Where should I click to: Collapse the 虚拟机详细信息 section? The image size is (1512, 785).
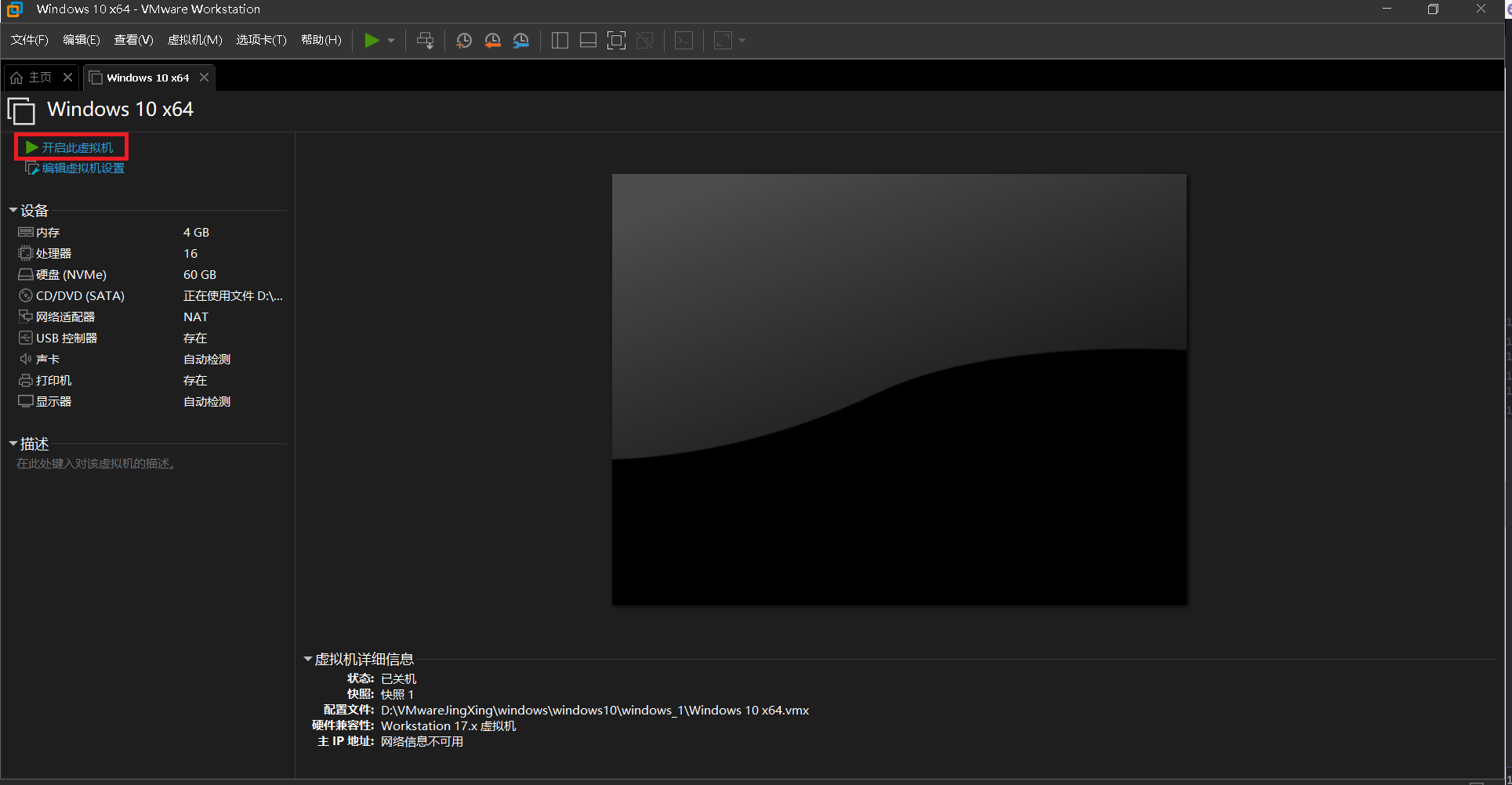pyautogui.click(x=308, y=659)
